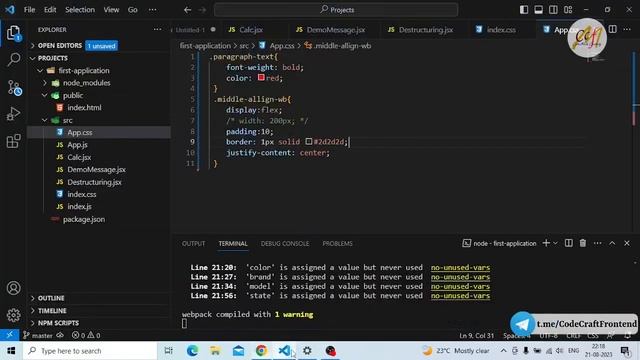Toggle secondary side bar layout icon
The image size is (640, 360).
click(553, 10)
